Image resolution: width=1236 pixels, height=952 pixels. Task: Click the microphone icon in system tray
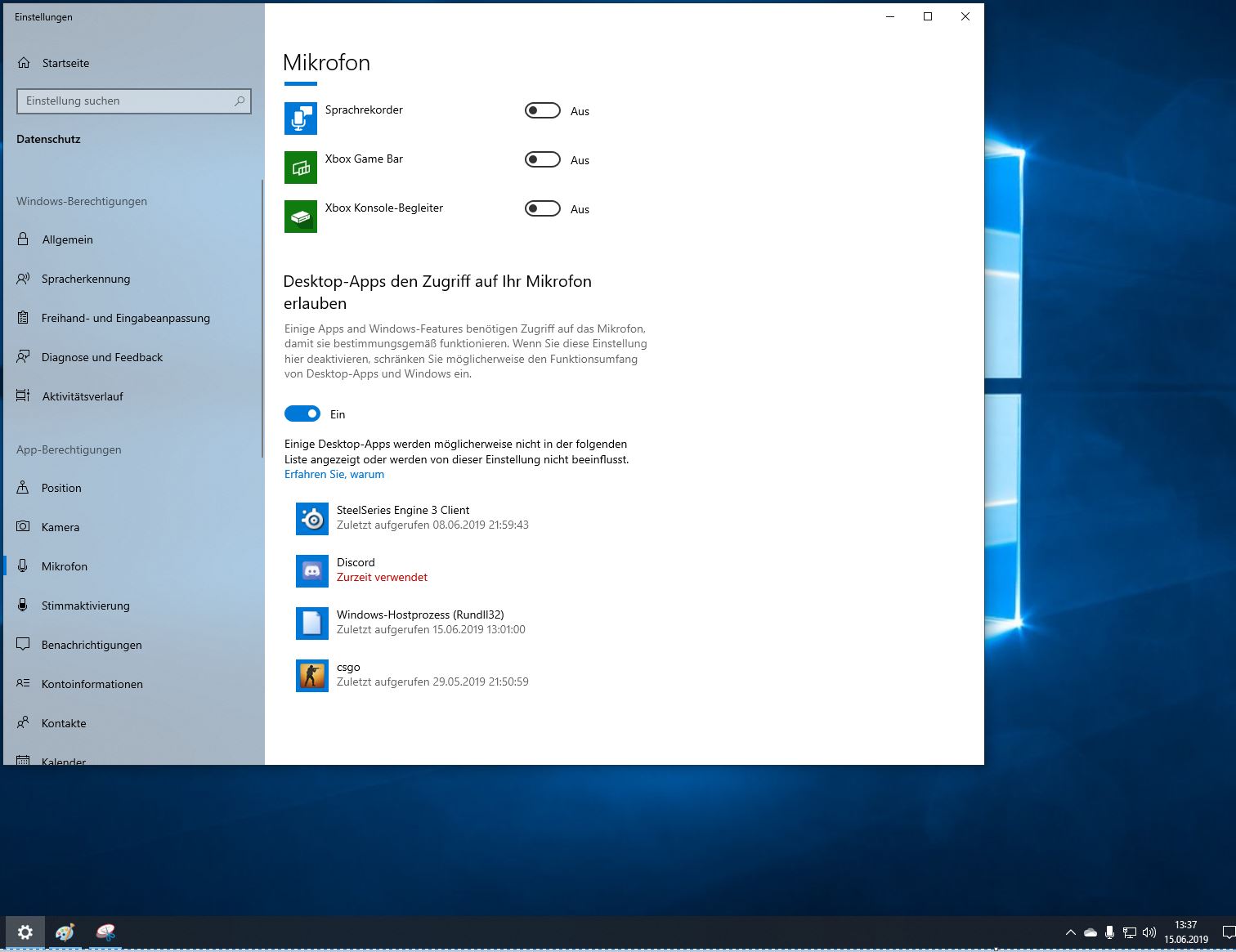click(x=1109, y=932)
